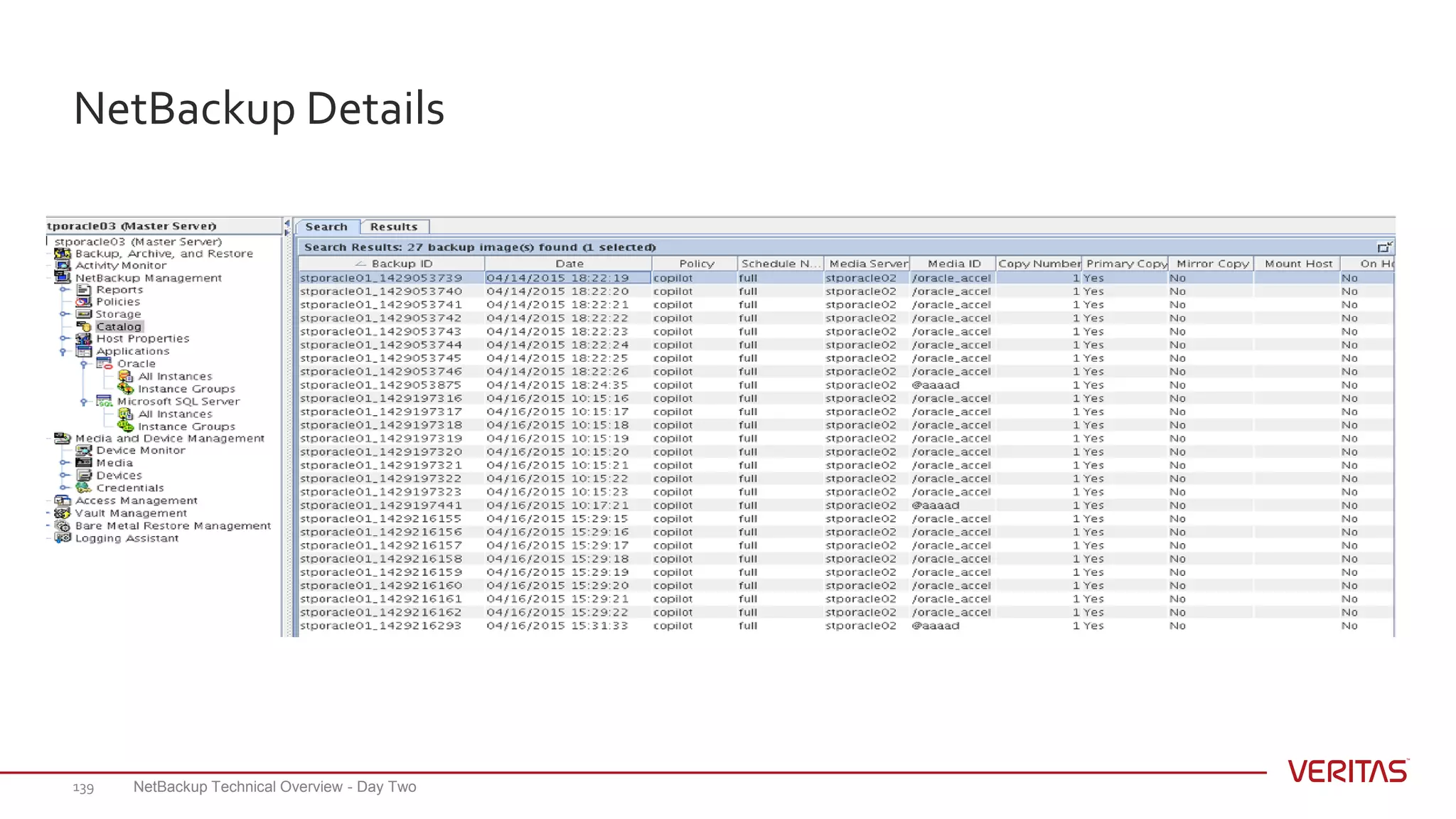Expand the Host Properties node

point(63,339)
